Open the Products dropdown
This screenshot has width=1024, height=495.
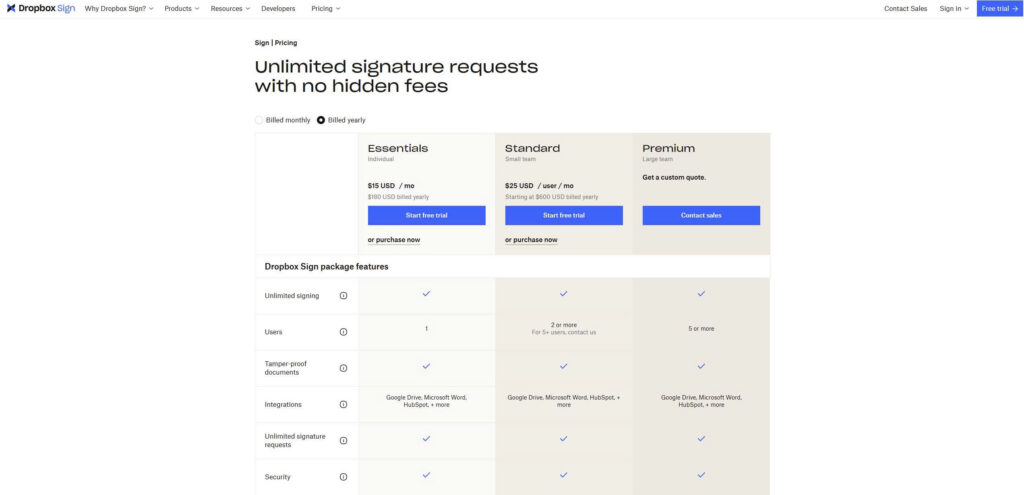(x=181, y=8)
